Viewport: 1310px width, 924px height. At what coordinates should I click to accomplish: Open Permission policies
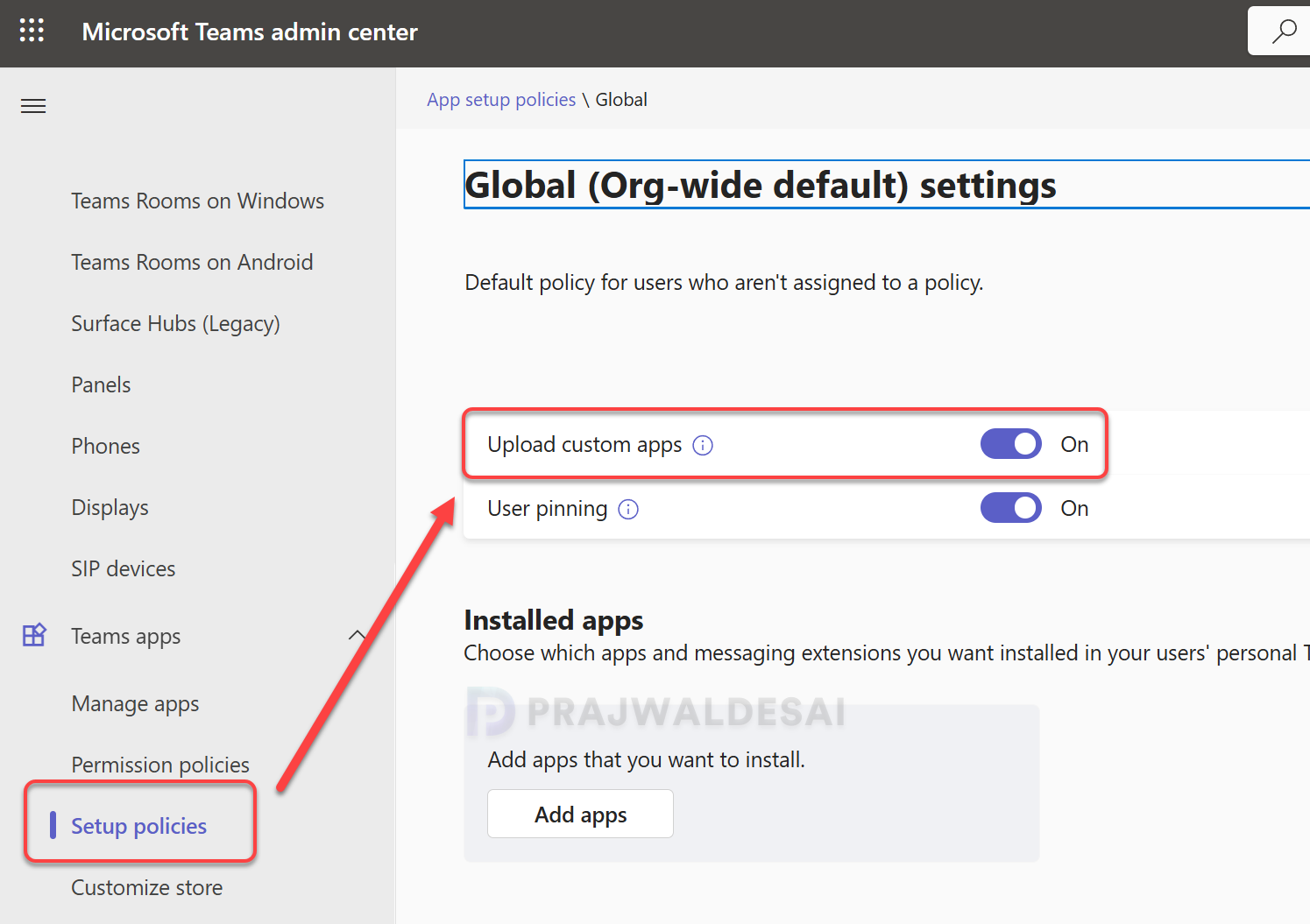click(160, 765)
